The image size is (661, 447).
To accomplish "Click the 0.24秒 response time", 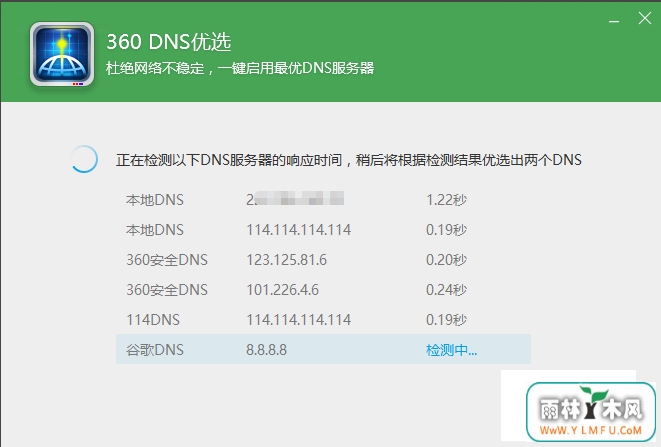I will (446, 290).
